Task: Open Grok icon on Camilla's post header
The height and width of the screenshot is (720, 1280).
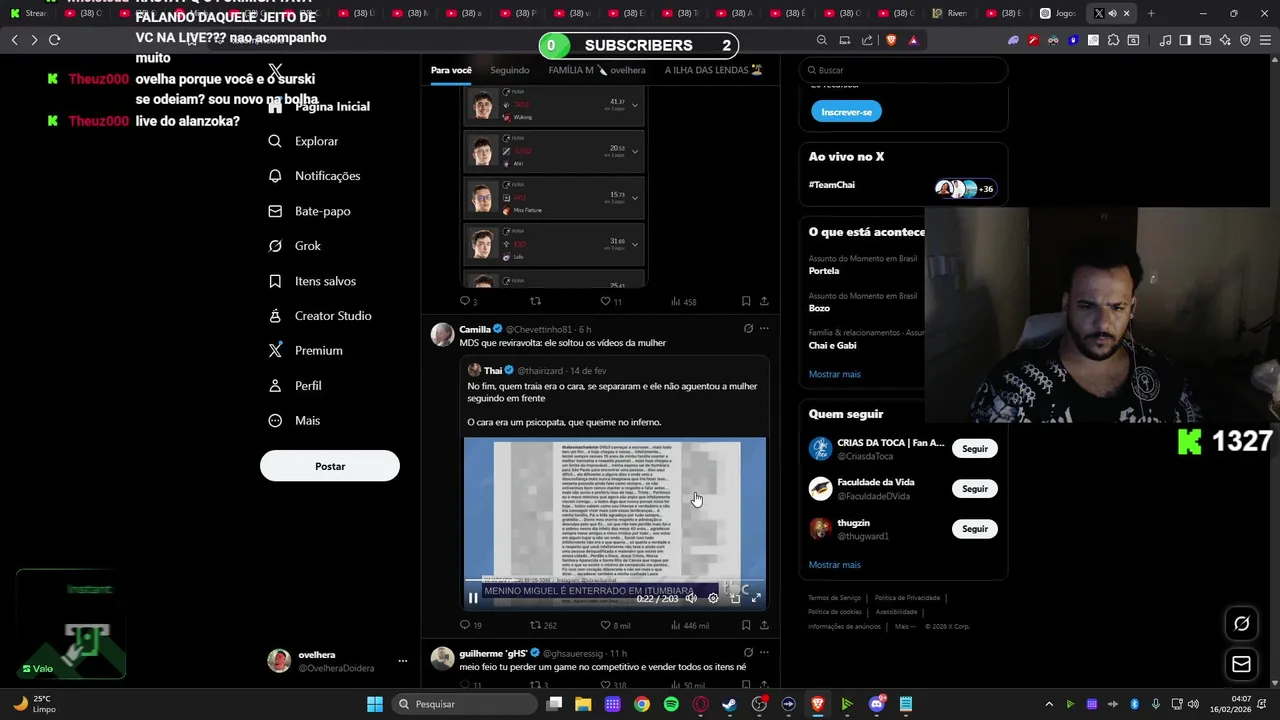Action: click(748, 328)
